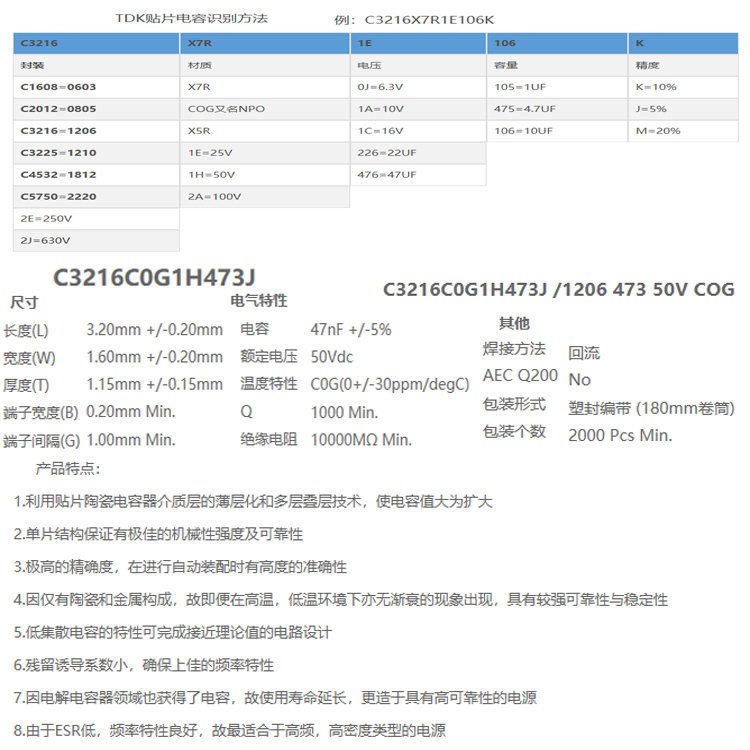Select the C5750=2220 cell
The width and height of the screenshot is (750, 750).
pyautogui.click(x=96, y=197)
